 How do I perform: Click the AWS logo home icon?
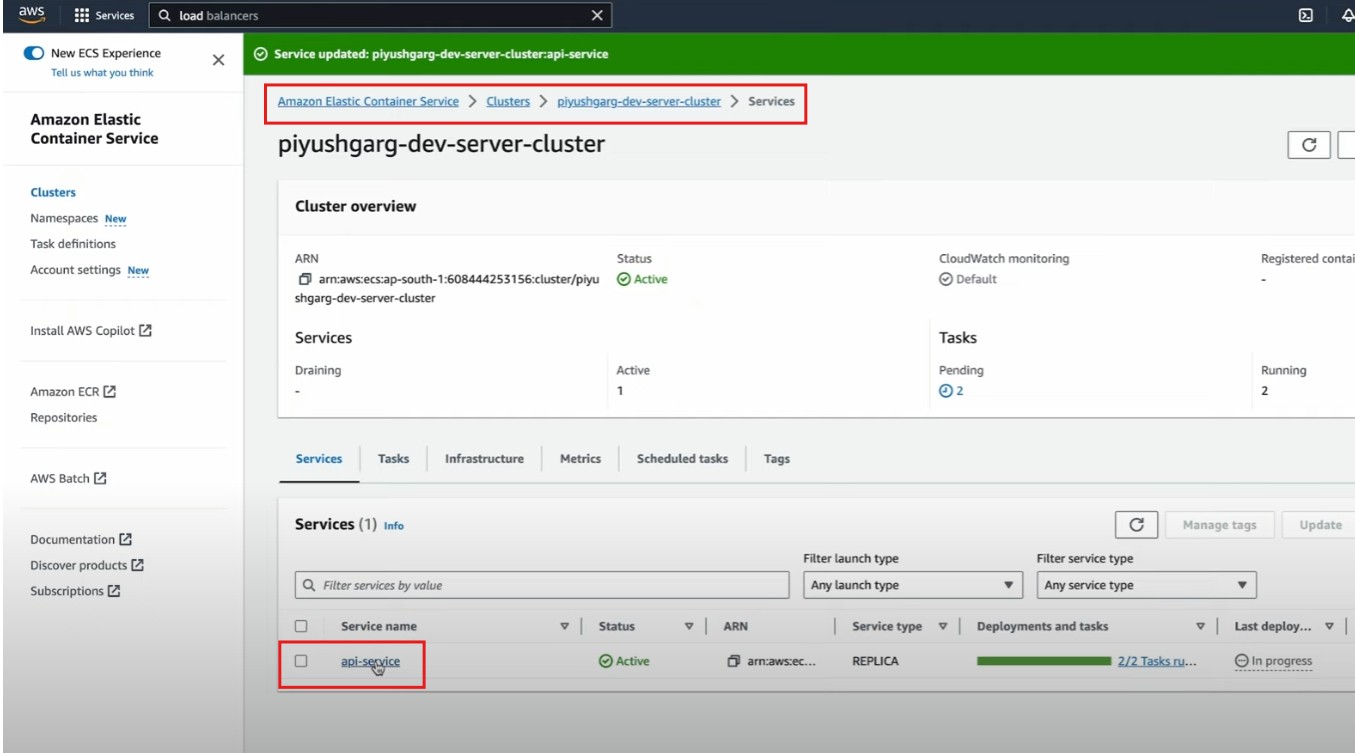31,15
